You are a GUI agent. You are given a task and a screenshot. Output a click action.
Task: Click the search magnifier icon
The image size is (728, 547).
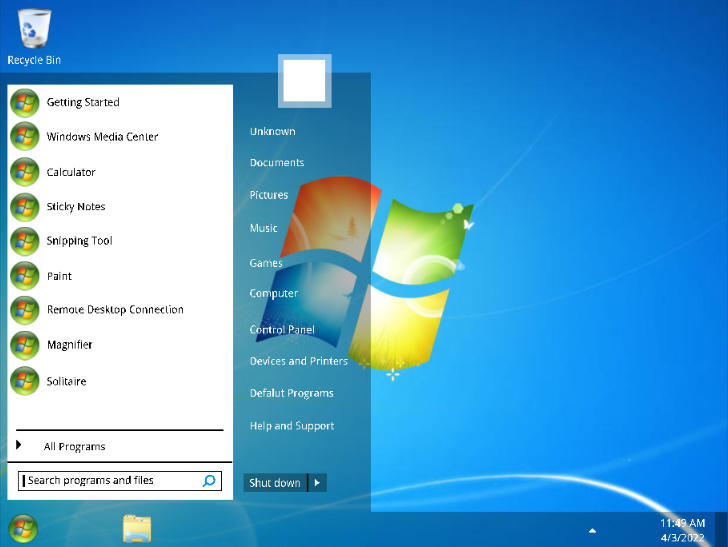pyautogui.click(x=209, y=481)
